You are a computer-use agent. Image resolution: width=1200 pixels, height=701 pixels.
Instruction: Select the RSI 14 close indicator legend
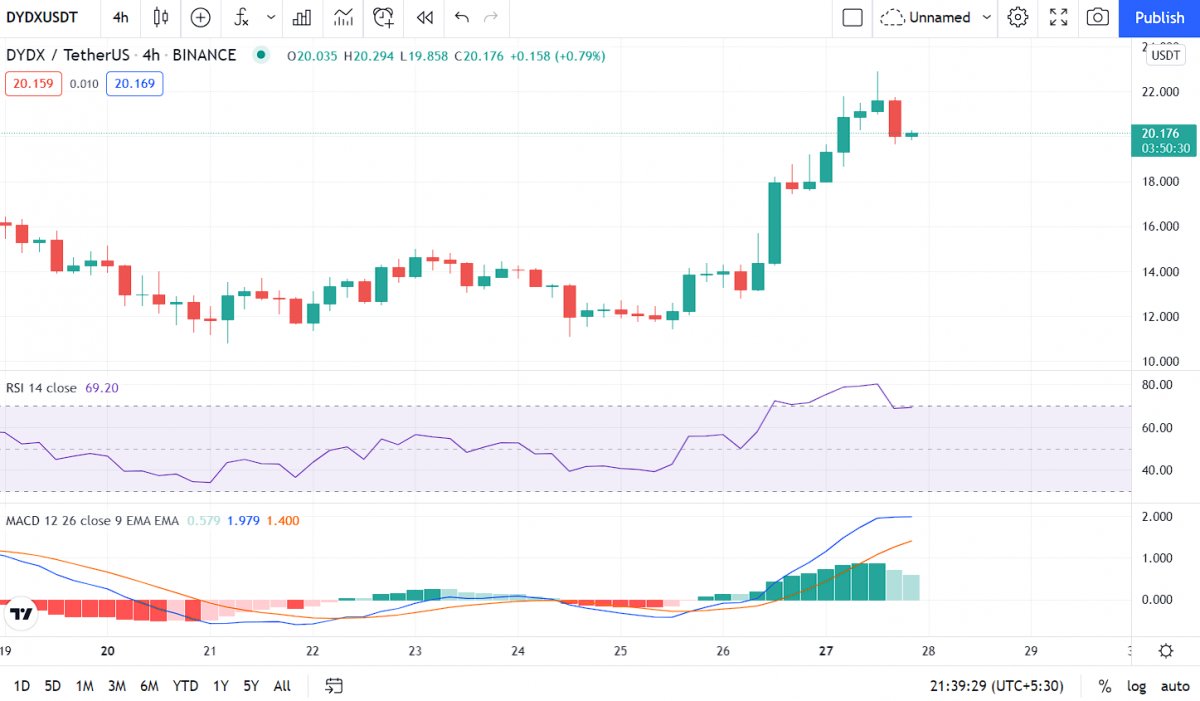41,388
